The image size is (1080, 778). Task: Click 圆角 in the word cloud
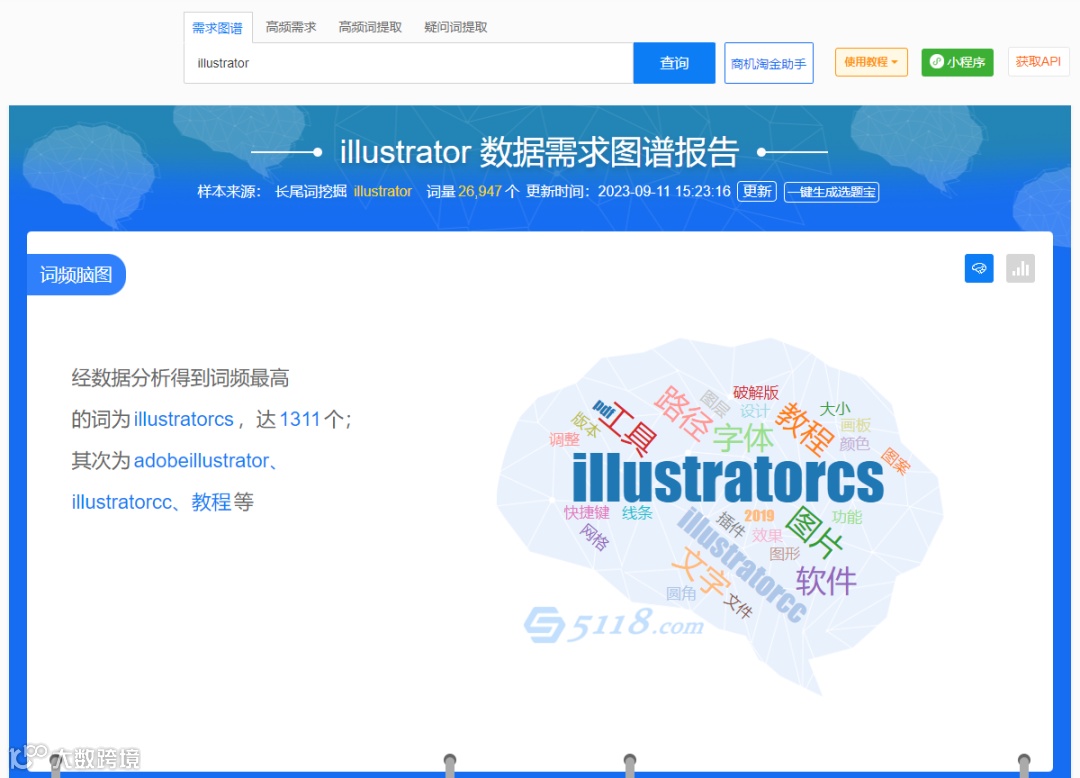point(681,593)
